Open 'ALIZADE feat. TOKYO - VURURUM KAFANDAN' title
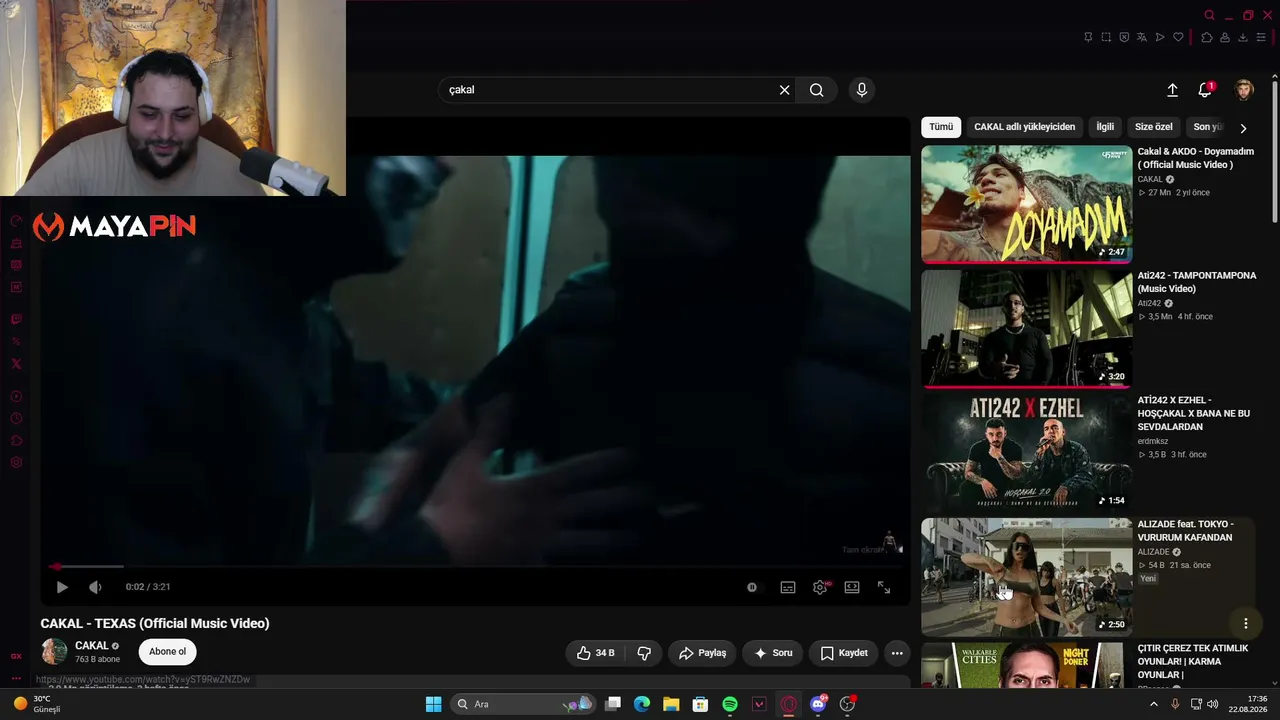Screen dimensions: 1280x720 pos(1185,531)
